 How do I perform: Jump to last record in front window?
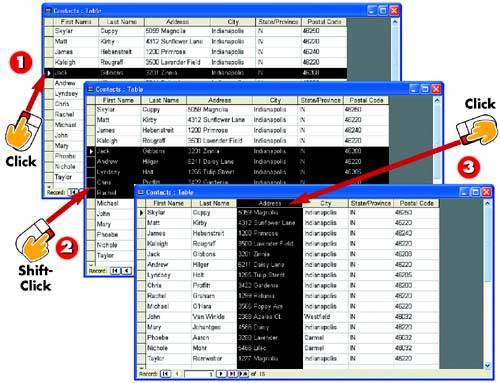pyautogui.click(x=232, y=374)
